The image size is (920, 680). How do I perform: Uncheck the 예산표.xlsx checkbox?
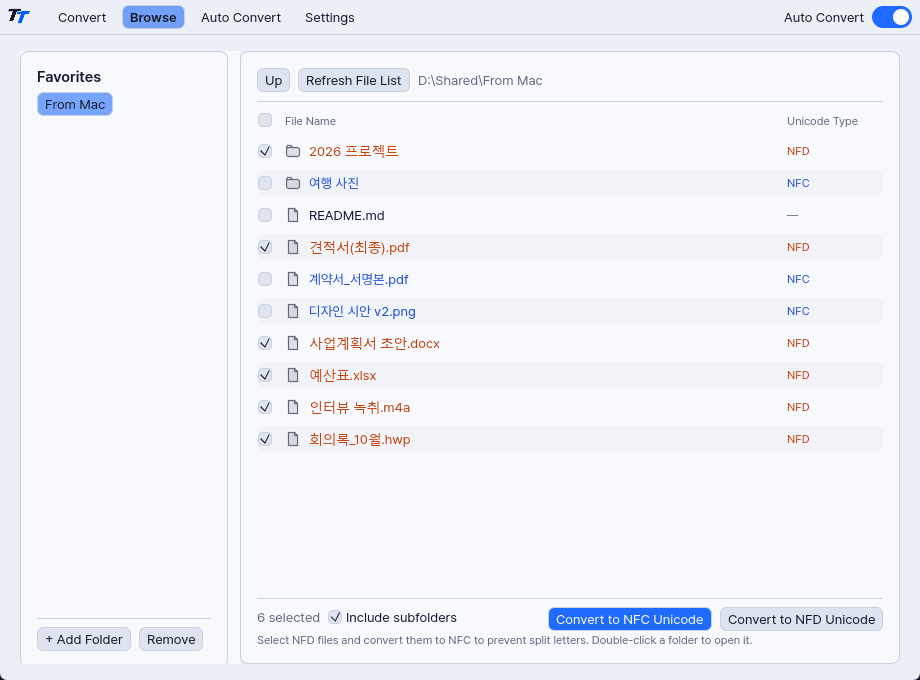tap(265, 375)
